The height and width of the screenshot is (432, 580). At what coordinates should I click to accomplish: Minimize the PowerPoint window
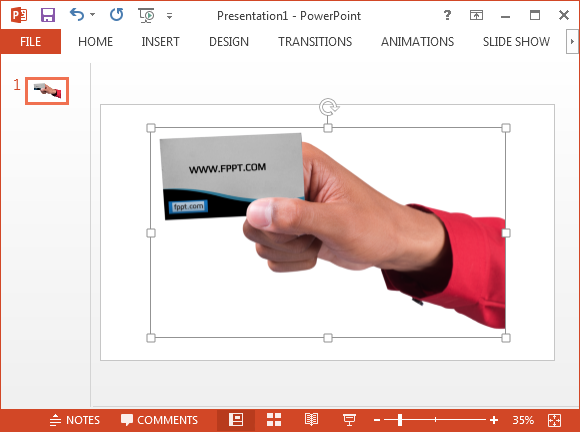pyautogui.click(x=506, y=16)
